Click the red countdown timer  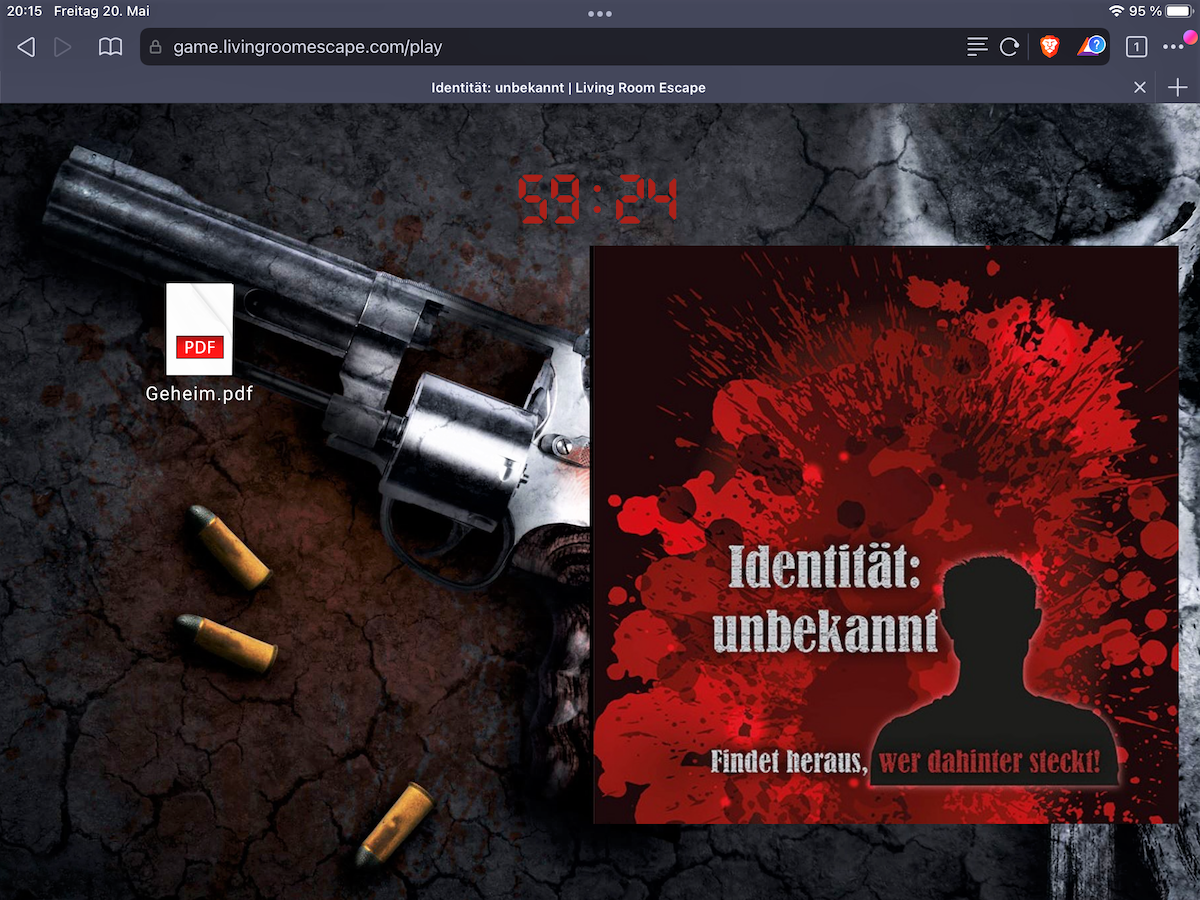598,199
